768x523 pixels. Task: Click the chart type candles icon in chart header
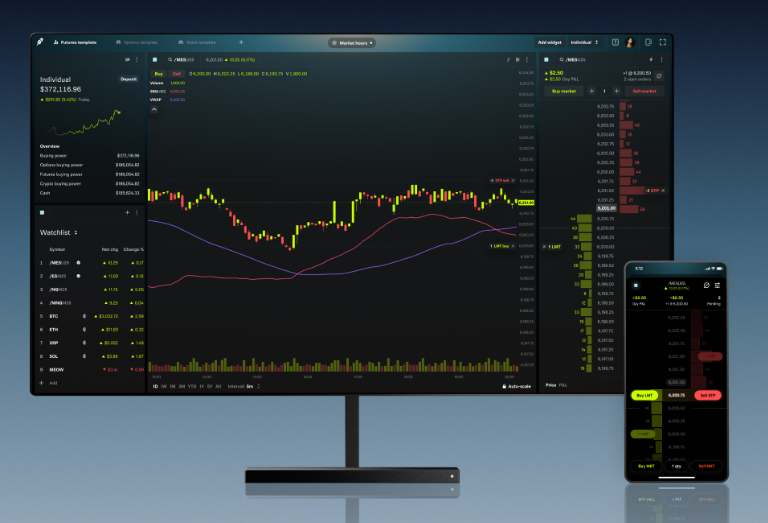click(517, 60)
